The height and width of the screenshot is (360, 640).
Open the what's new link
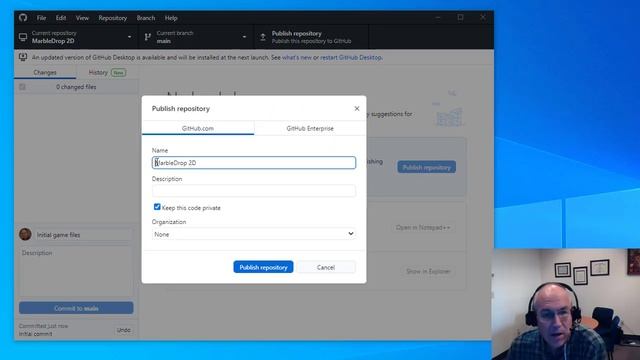click(x=297, y=58)
